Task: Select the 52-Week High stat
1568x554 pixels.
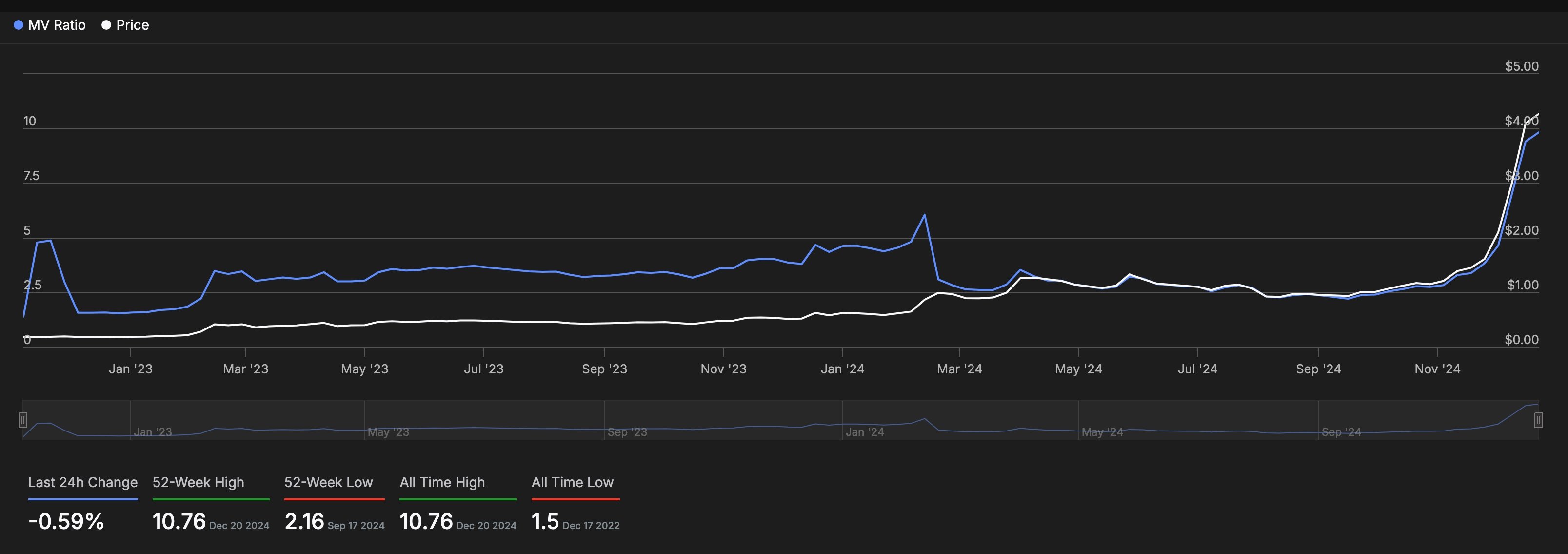Action: (x=198, y=482)
